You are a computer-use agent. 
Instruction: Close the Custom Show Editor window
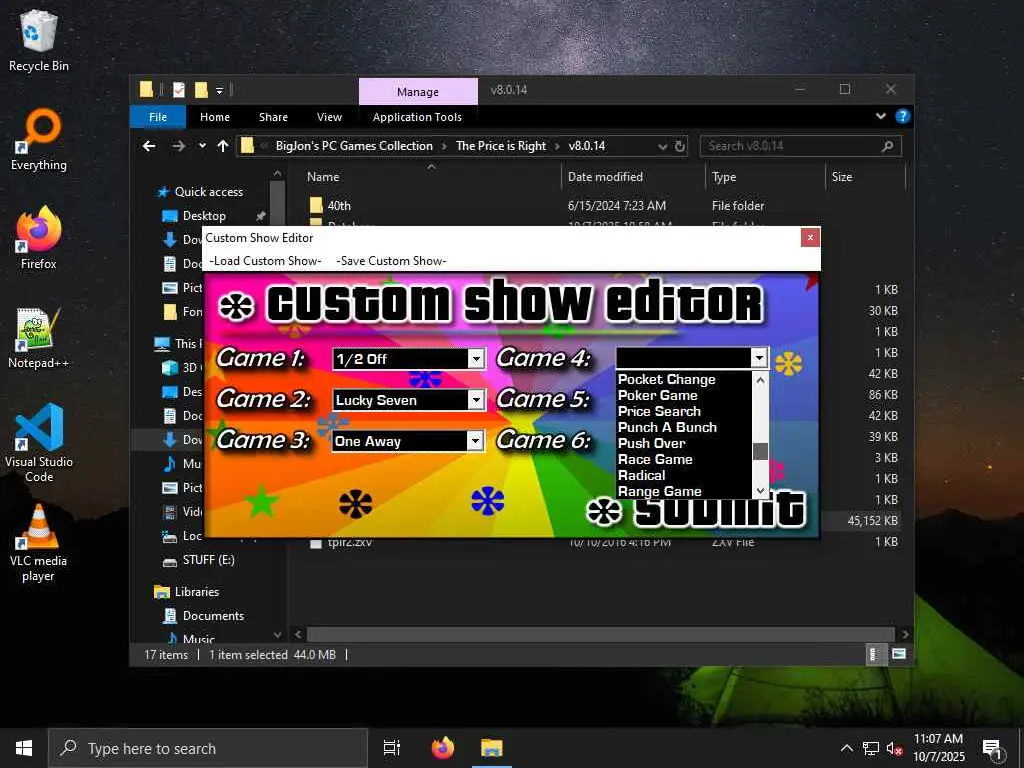[810, 237]
